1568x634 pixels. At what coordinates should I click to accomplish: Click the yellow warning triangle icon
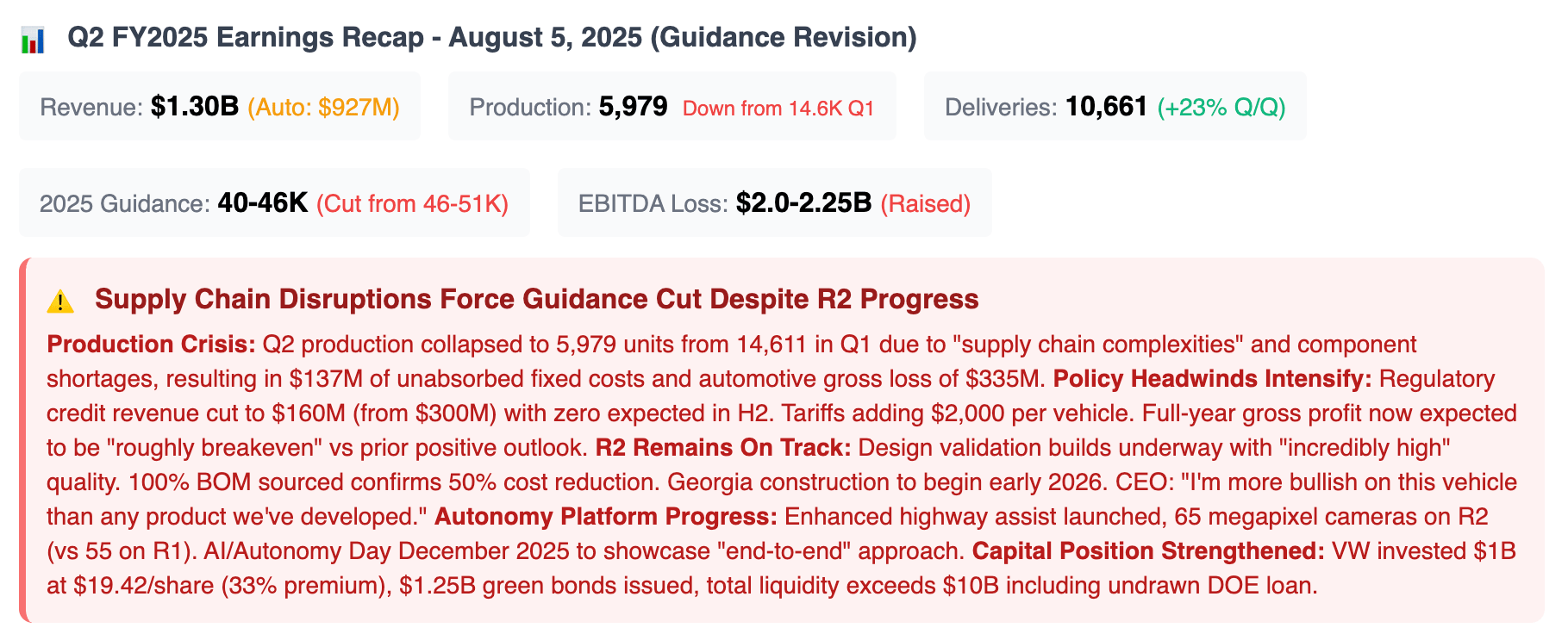[60, 301]
